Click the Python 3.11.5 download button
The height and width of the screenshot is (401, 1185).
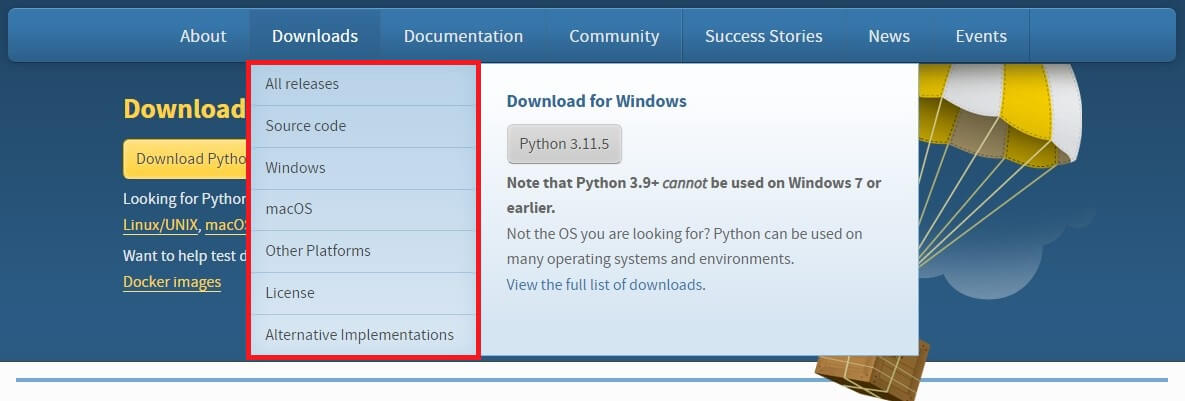[564, 143]
